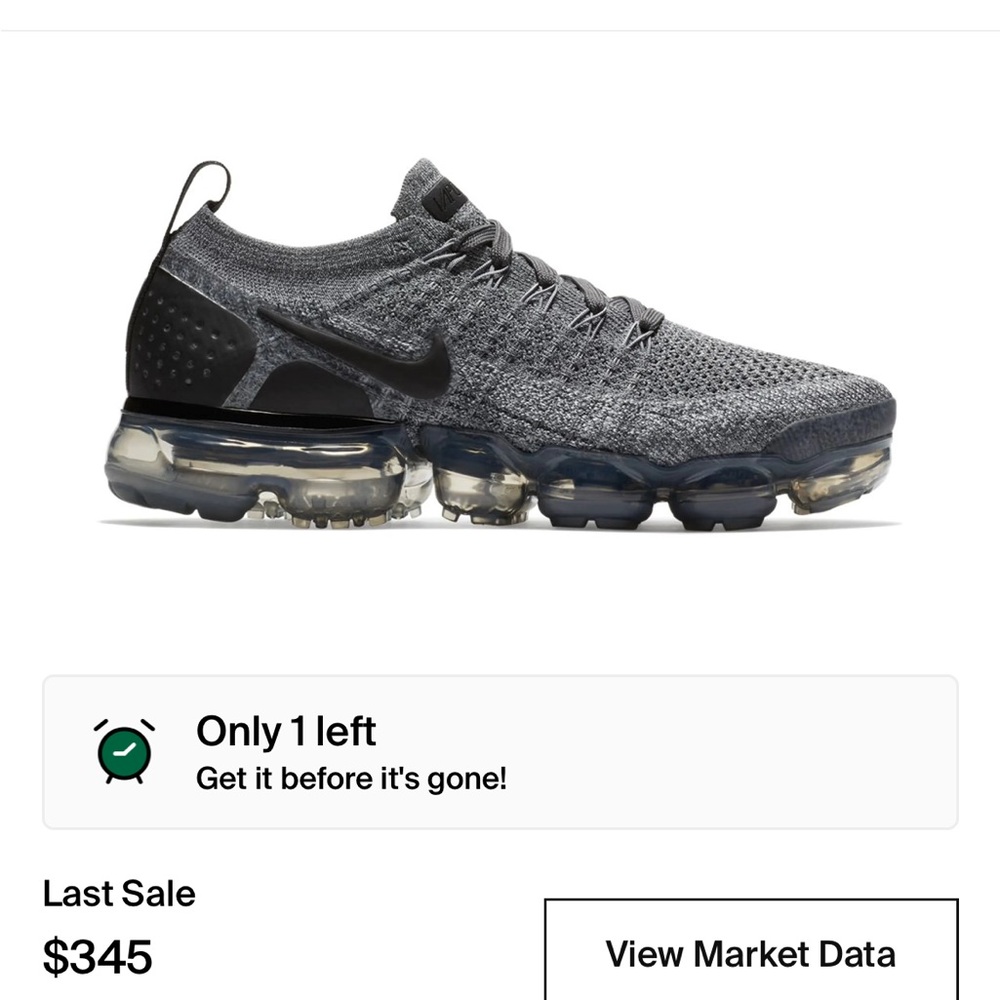Click the 'Only 1 left' headline text
Screen dimensions: 1000x1000
[x=288, y=733]
